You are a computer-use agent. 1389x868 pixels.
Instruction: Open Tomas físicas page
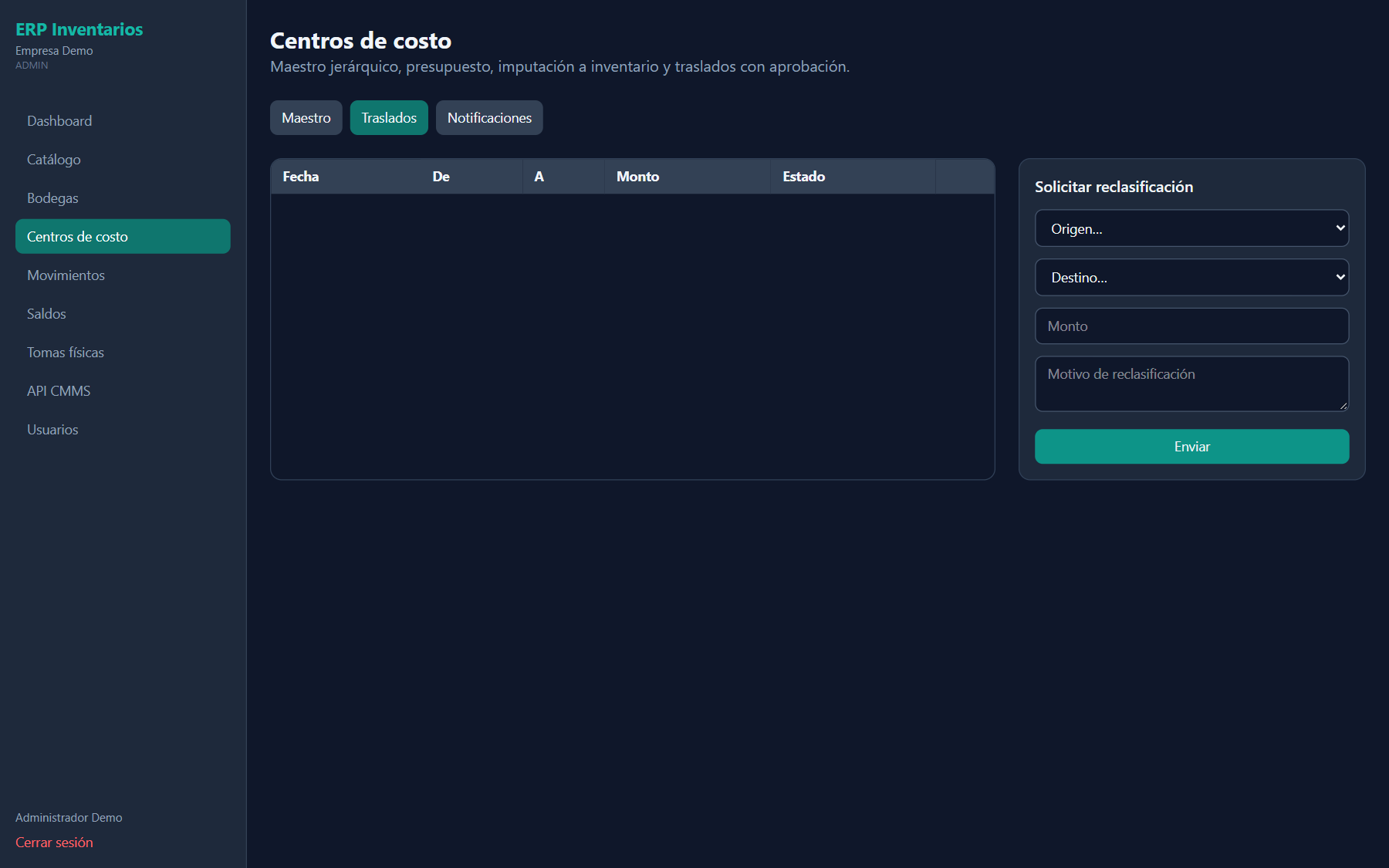coord(123,353)
